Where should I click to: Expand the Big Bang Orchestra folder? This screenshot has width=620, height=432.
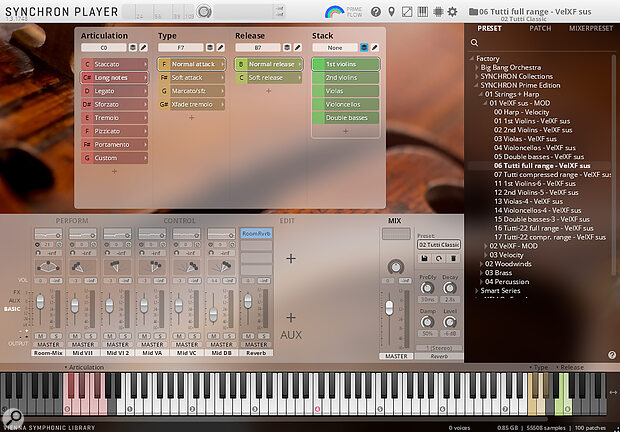[x=476, y=68]
